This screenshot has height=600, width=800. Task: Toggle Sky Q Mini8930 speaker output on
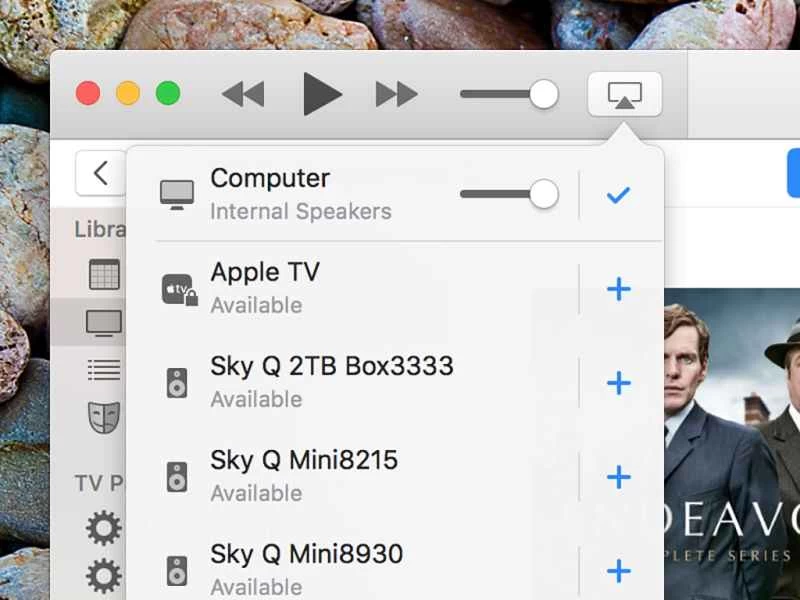[618, 571]
